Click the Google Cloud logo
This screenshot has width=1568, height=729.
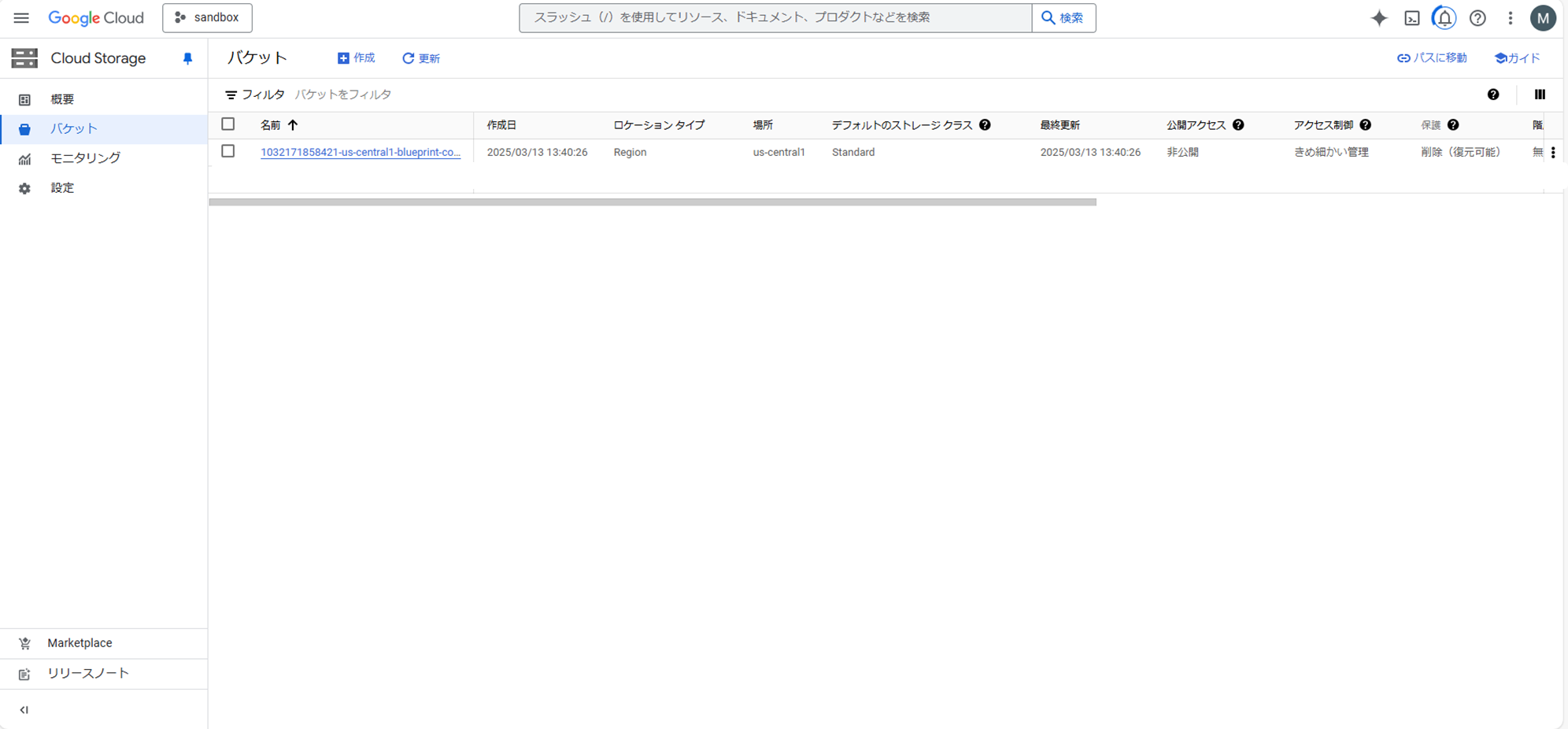click(x=96, y=17)
